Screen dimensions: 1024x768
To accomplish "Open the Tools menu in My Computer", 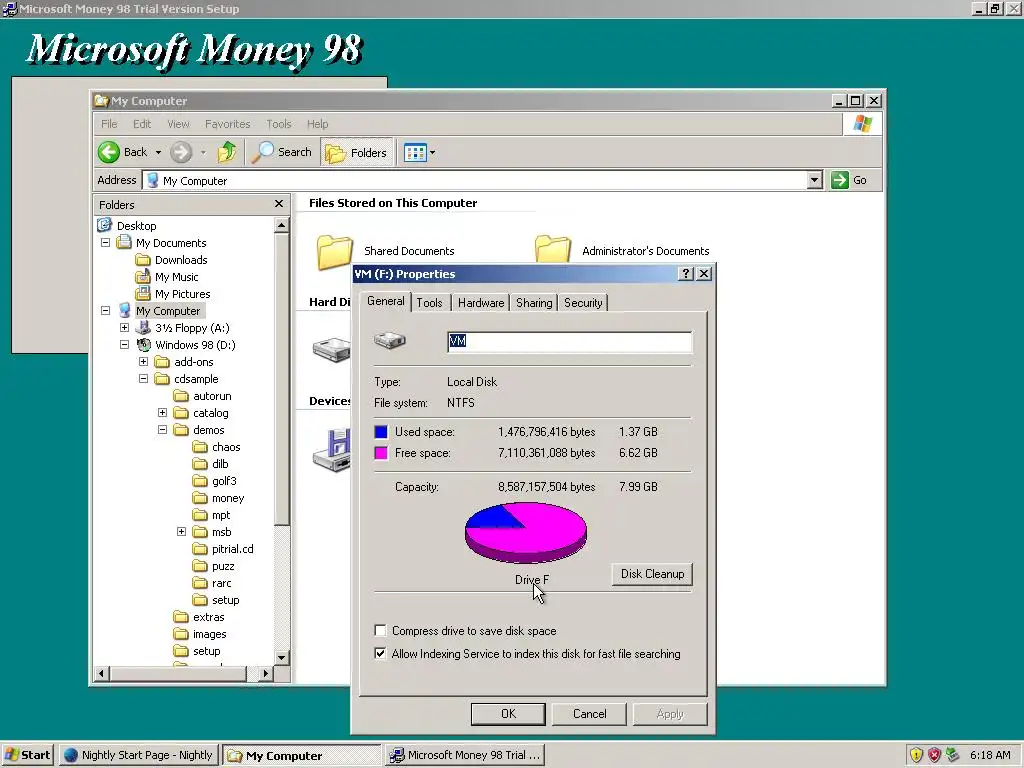I will point(279,124).
